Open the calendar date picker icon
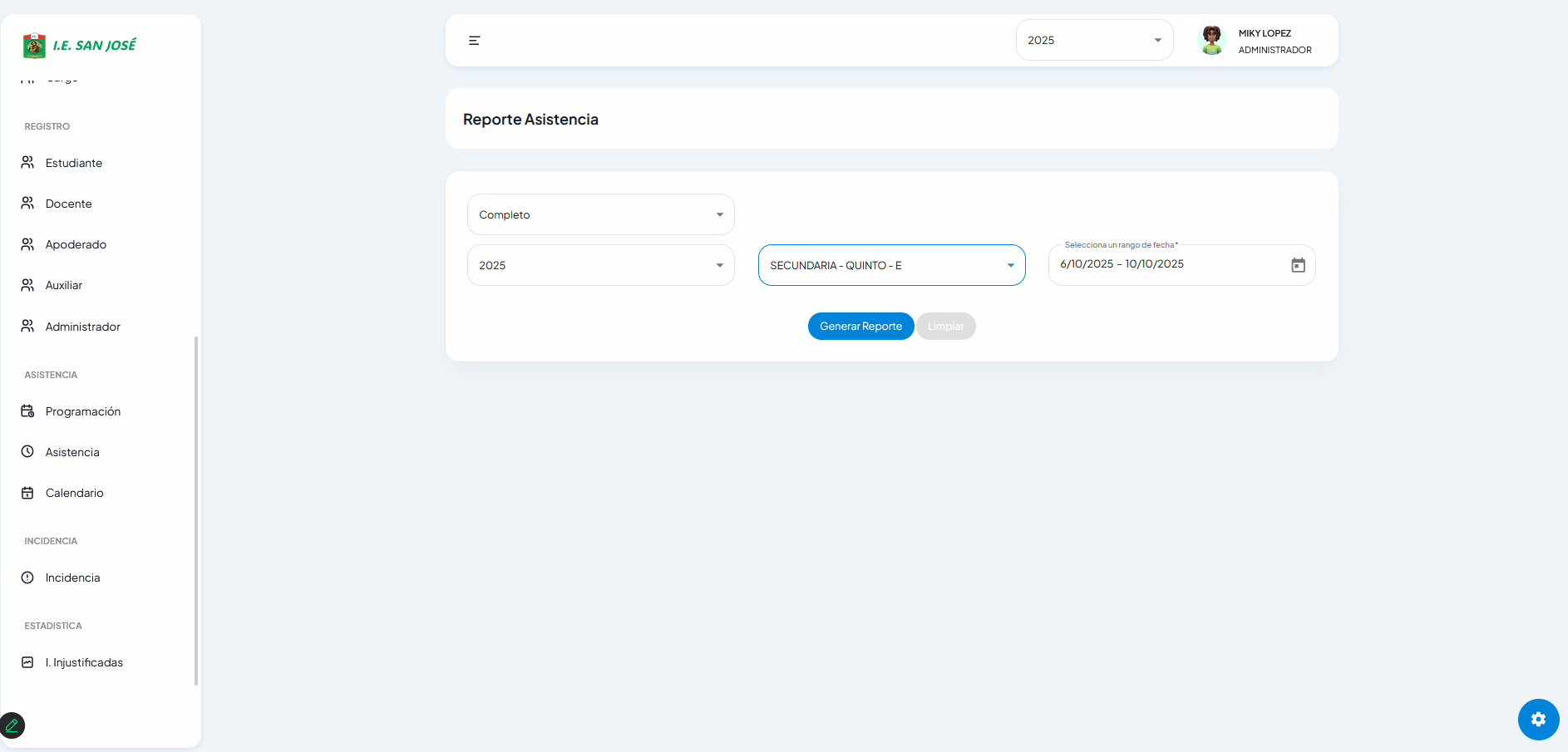Viewport: 1568px width, 752px height. coord(1298,265)
